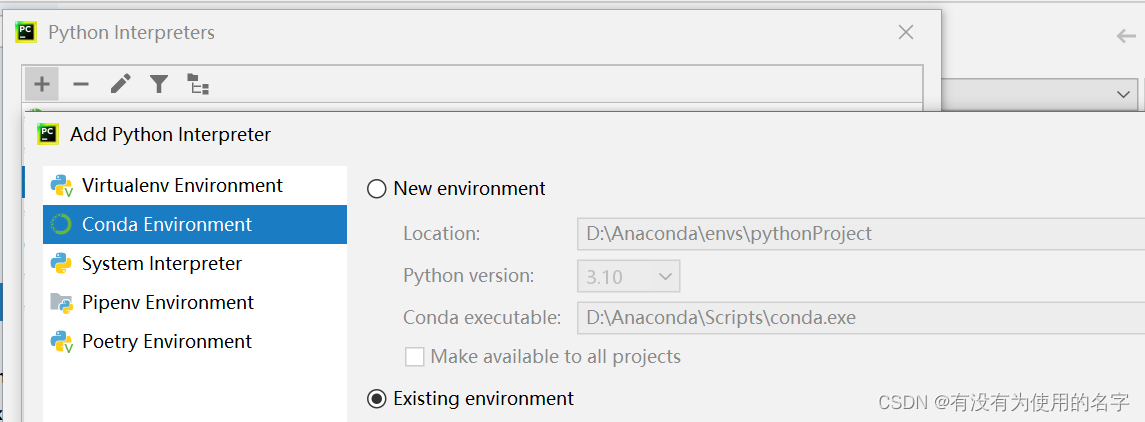This screenshot has width=1145, height=422.
Task: Click the PyCharm icon in the Add Python Interpreter title
Action: click(48, 134)
